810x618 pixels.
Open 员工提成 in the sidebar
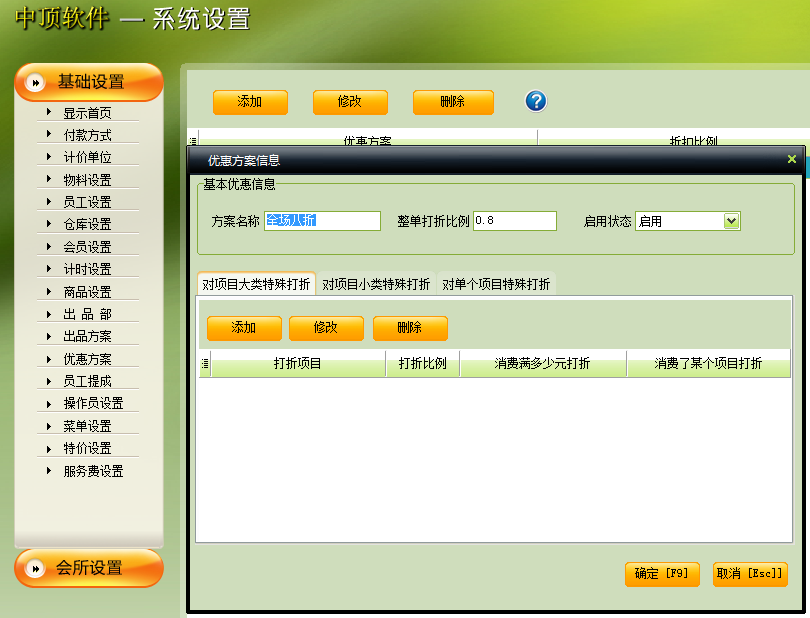coord(87,381)
